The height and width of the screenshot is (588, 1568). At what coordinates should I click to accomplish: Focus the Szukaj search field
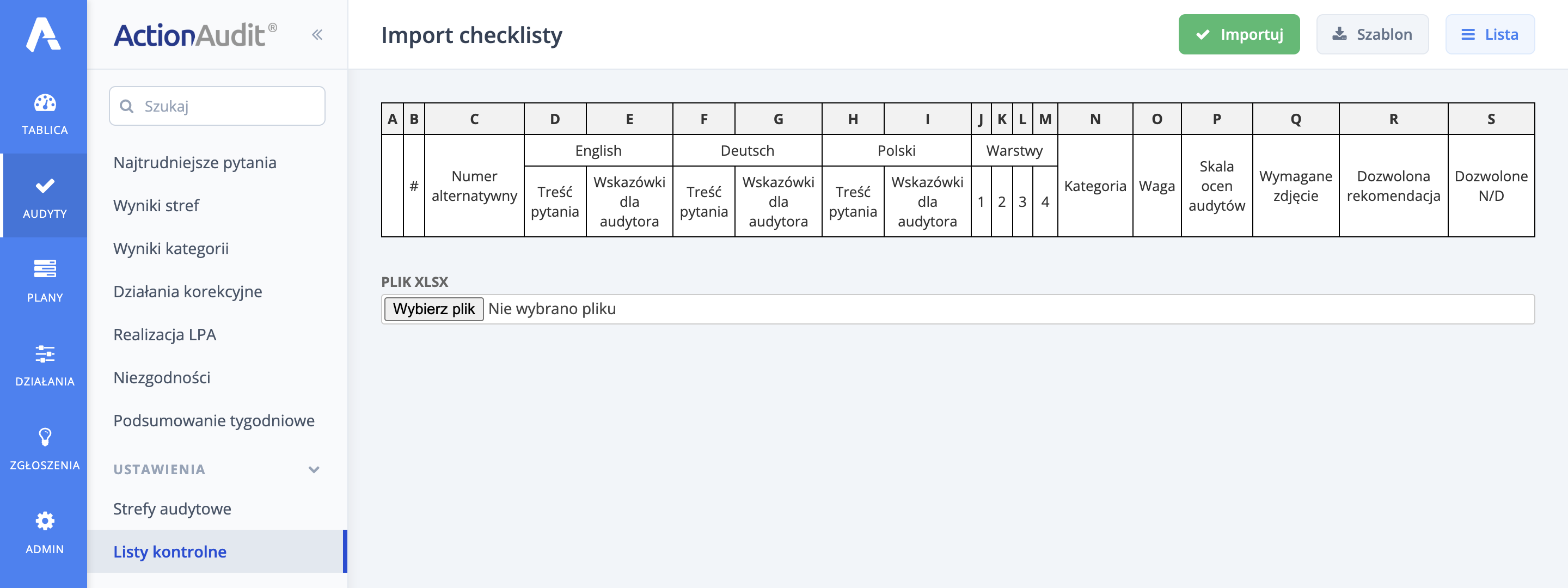pos(217,107)
